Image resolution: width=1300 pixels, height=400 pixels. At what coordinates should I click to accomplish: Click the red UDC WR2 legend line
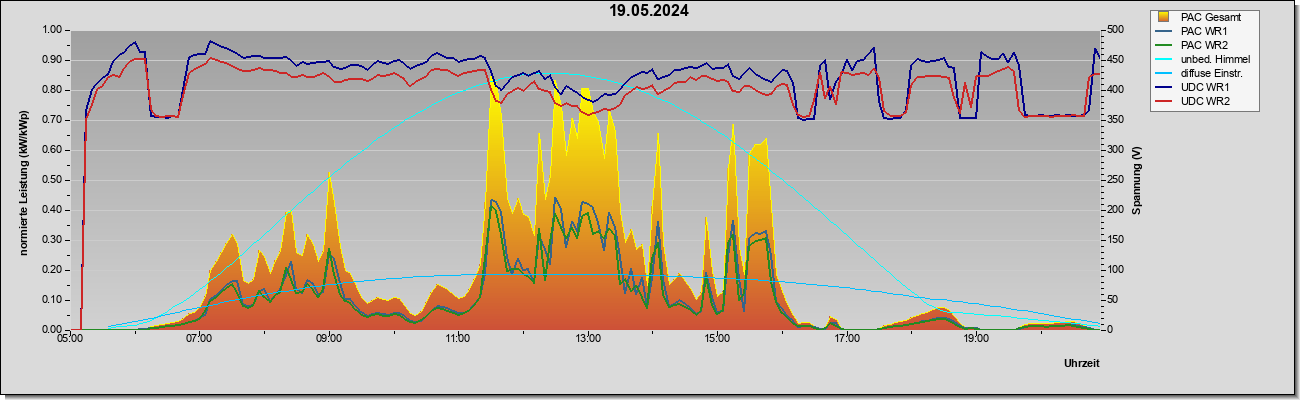1164,103
